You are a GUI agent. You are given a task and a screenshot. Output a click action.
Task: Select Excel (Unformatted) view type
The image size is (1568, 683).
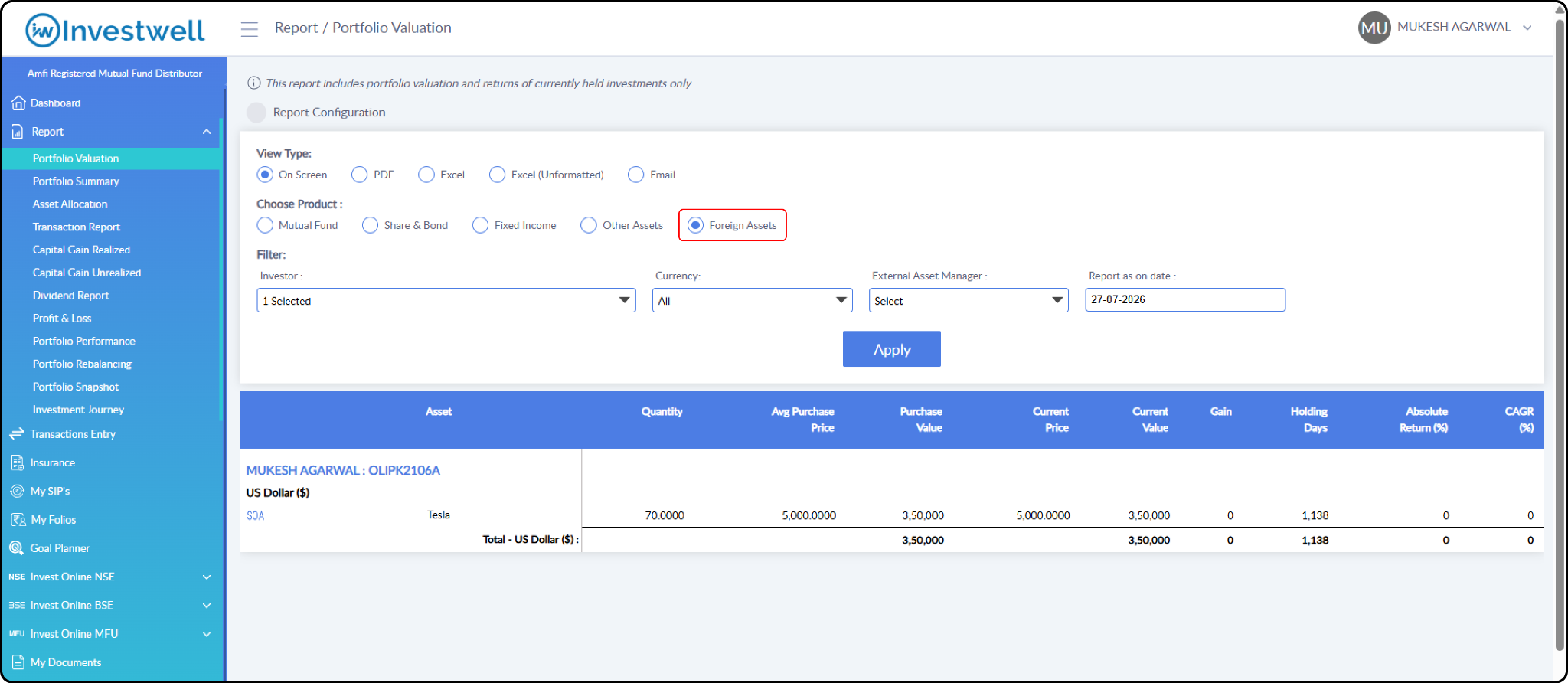[498, 175]
